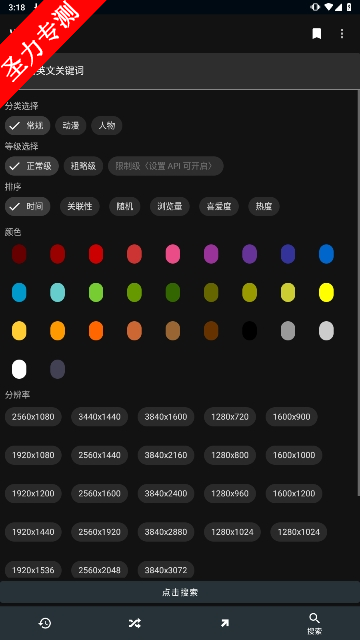Choose the 3840x2880 resolution chip
The image size is (360, 640).
pos(166,532)
